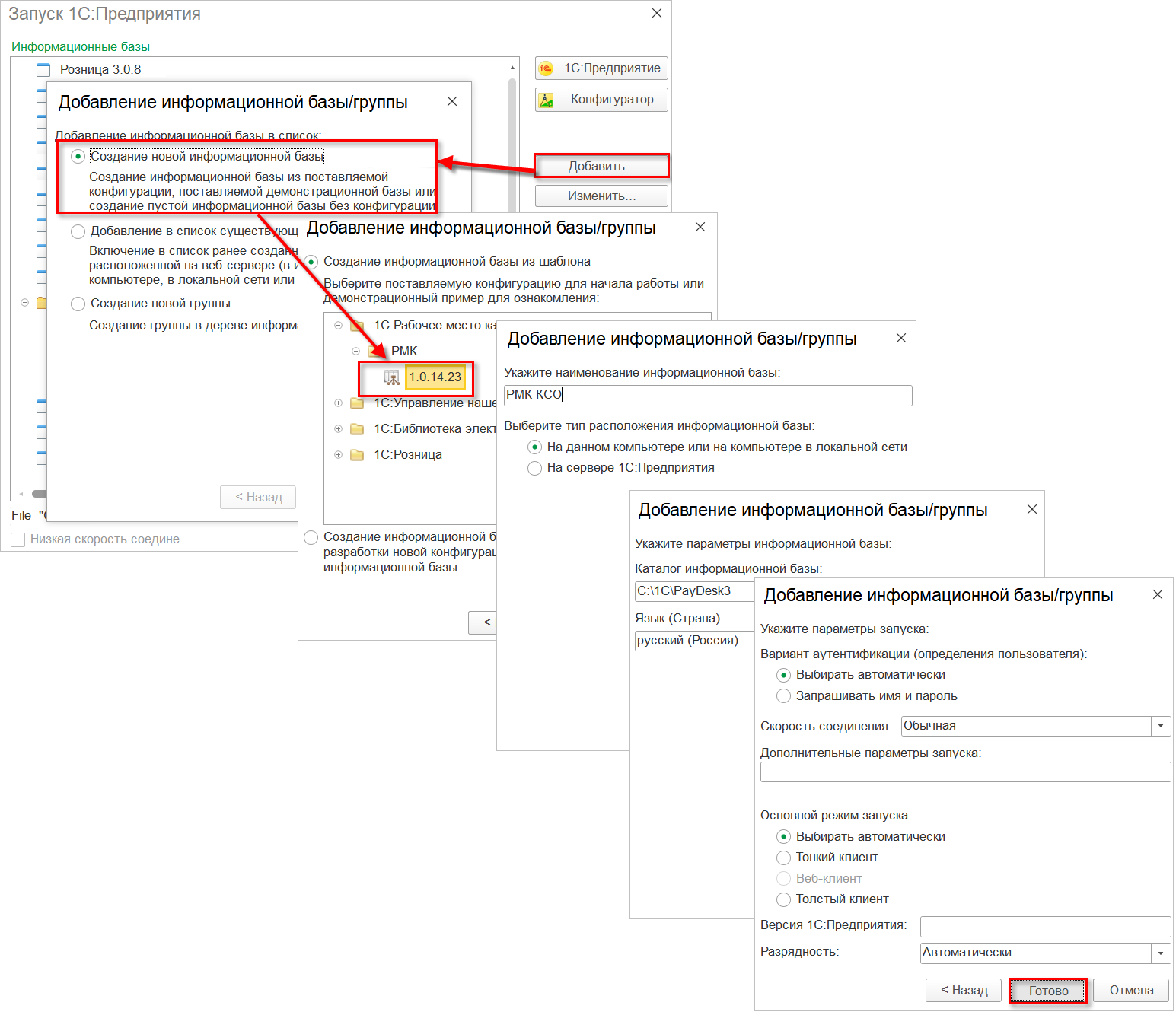The width and height of the screenshot is (1176, 1012).
Task: Select the 'РМК' tree item
Action: 404,352
